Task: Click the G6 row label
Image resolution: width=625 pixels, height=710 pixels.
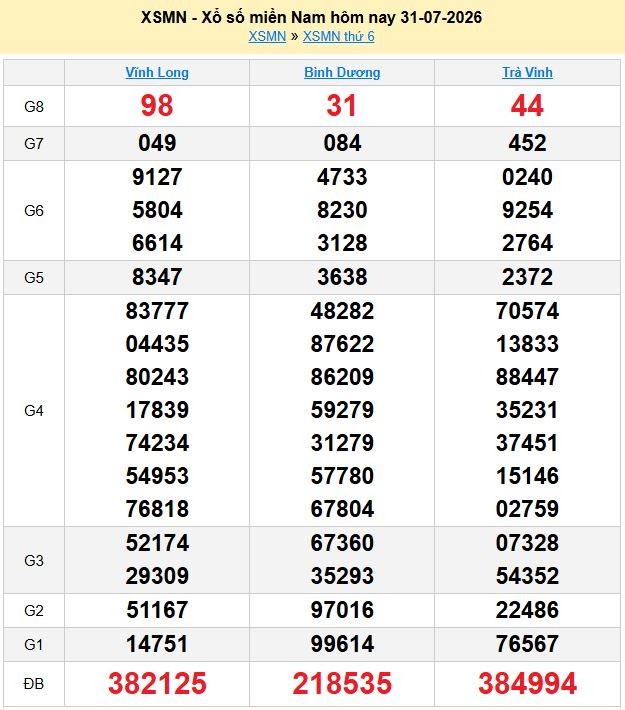Action: (34, 211)
